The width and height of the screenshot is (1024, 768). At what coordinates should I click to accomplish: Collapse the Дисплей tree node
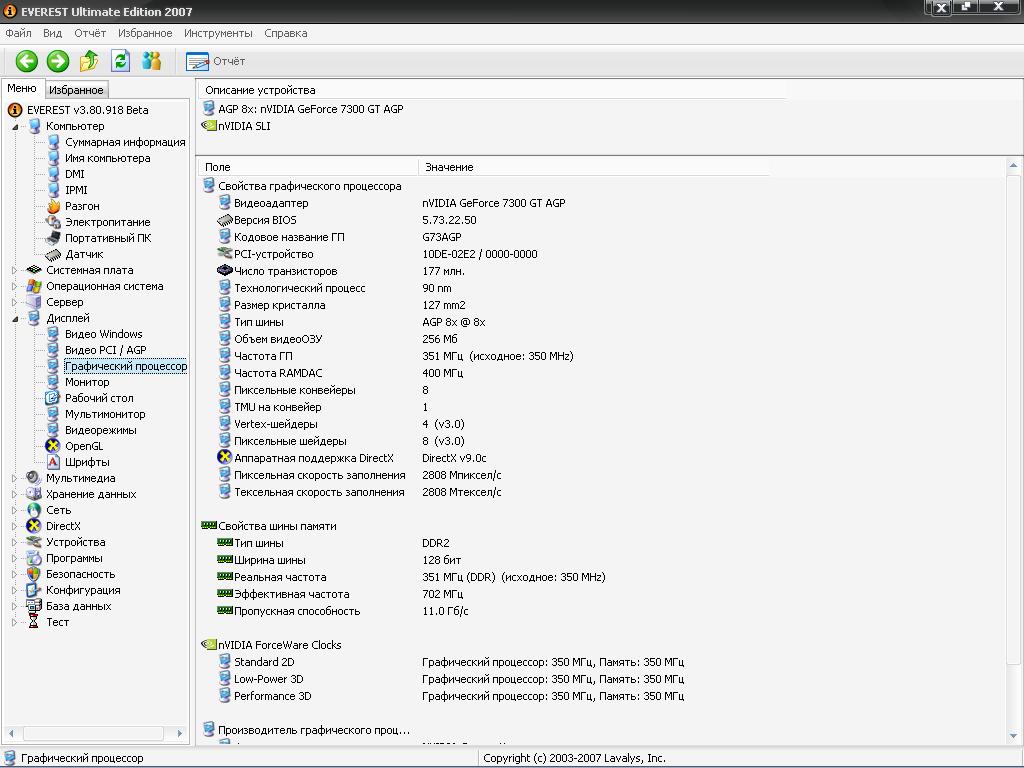(15, 319)
